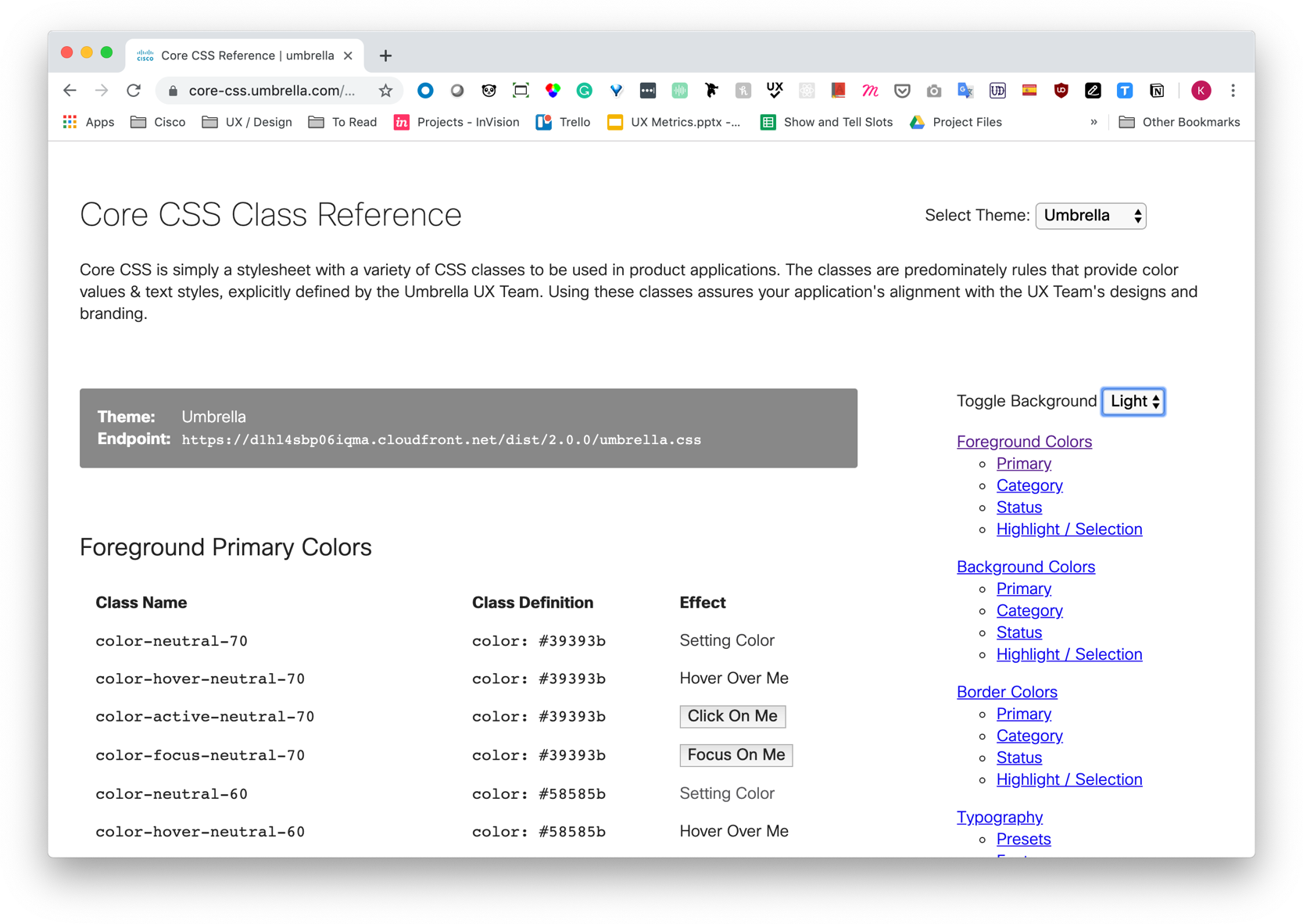Click the green audio waveform extension icon
Image resolution: width=1303 pixels, height=924 pixels.
point(679,91)
